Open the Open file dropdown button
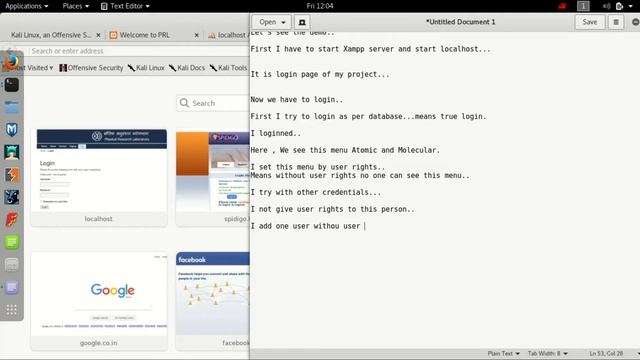This screenshot has height=360, width=640. (x=272, y=22)
